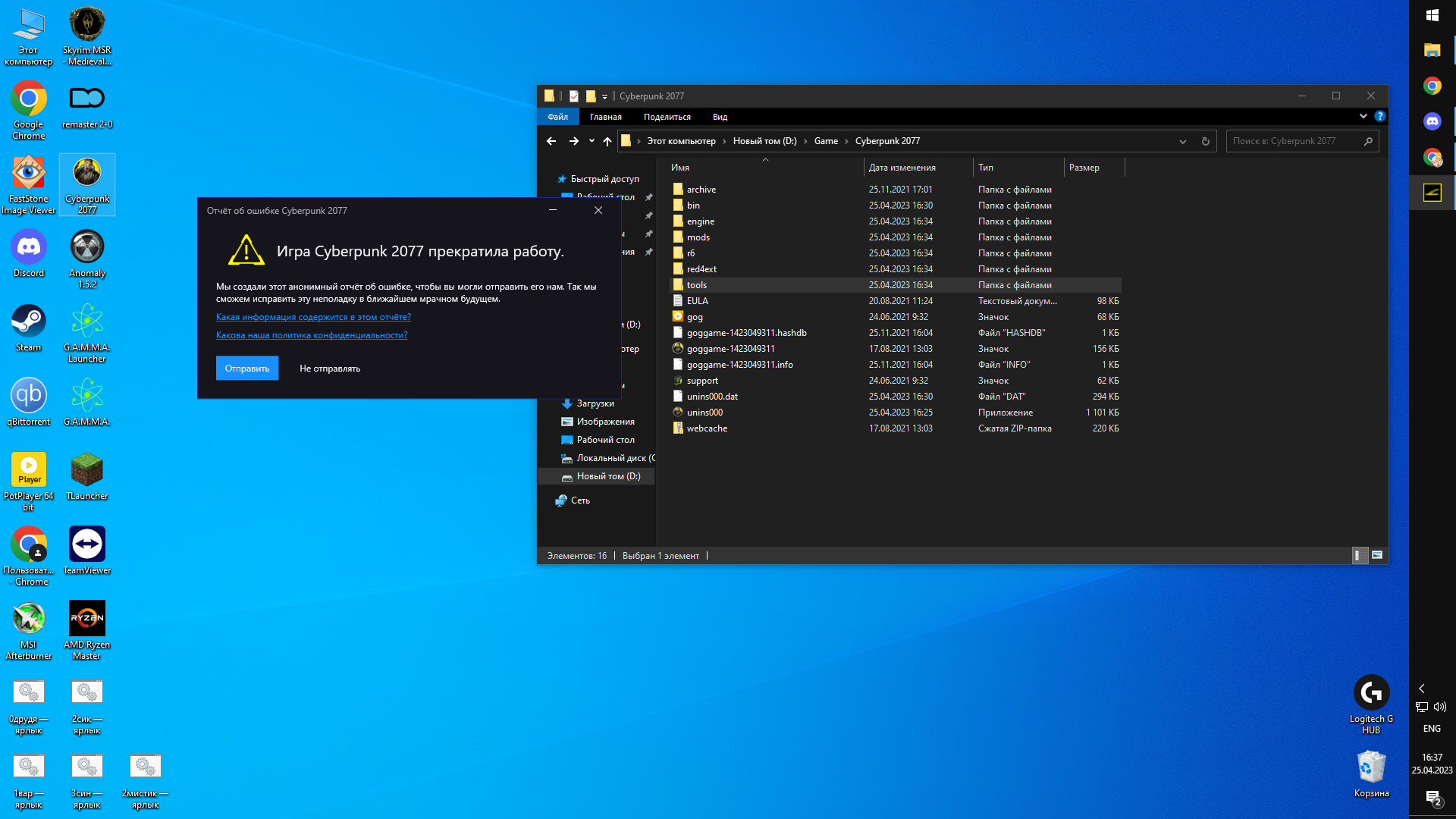Screen dimensions: 1456x819
Task: Go up one folder level in Explorer
Action: click(607, 141)
